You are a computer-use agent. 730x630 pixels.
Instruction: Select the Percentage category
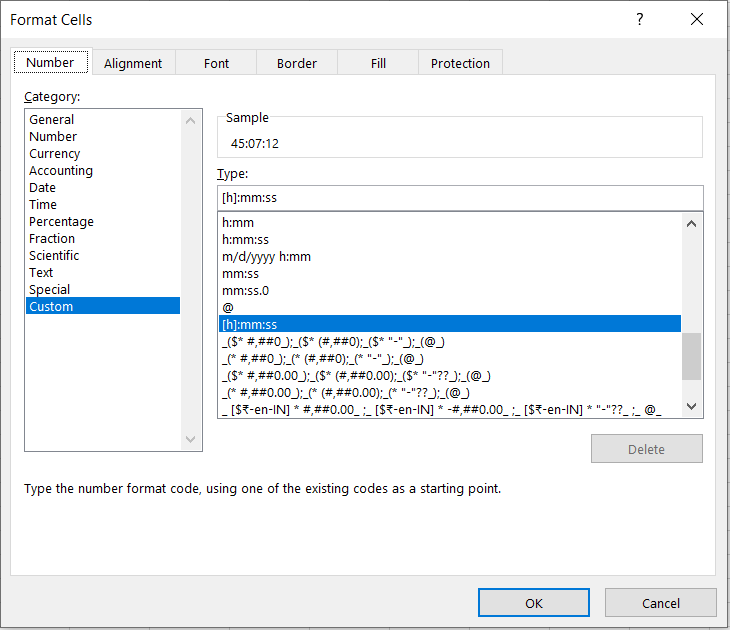coord(61,222)
